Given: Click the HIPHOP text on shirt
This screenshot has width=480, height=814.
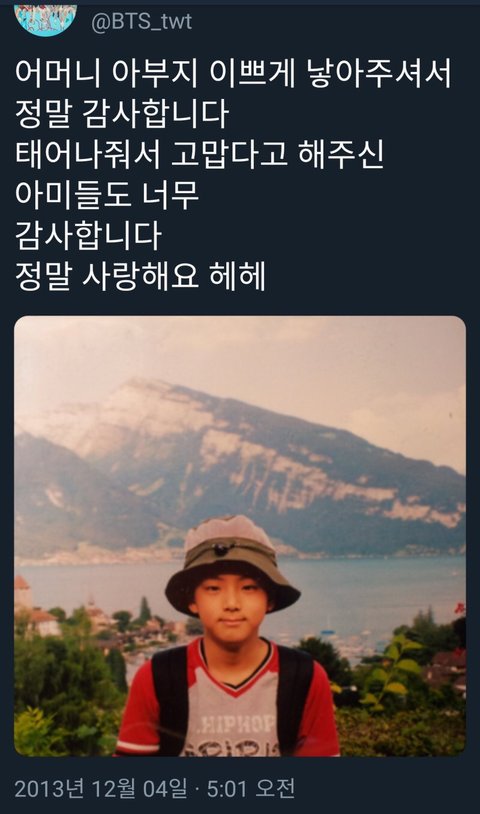Looking at the screenshot, I should pos(240,723).
